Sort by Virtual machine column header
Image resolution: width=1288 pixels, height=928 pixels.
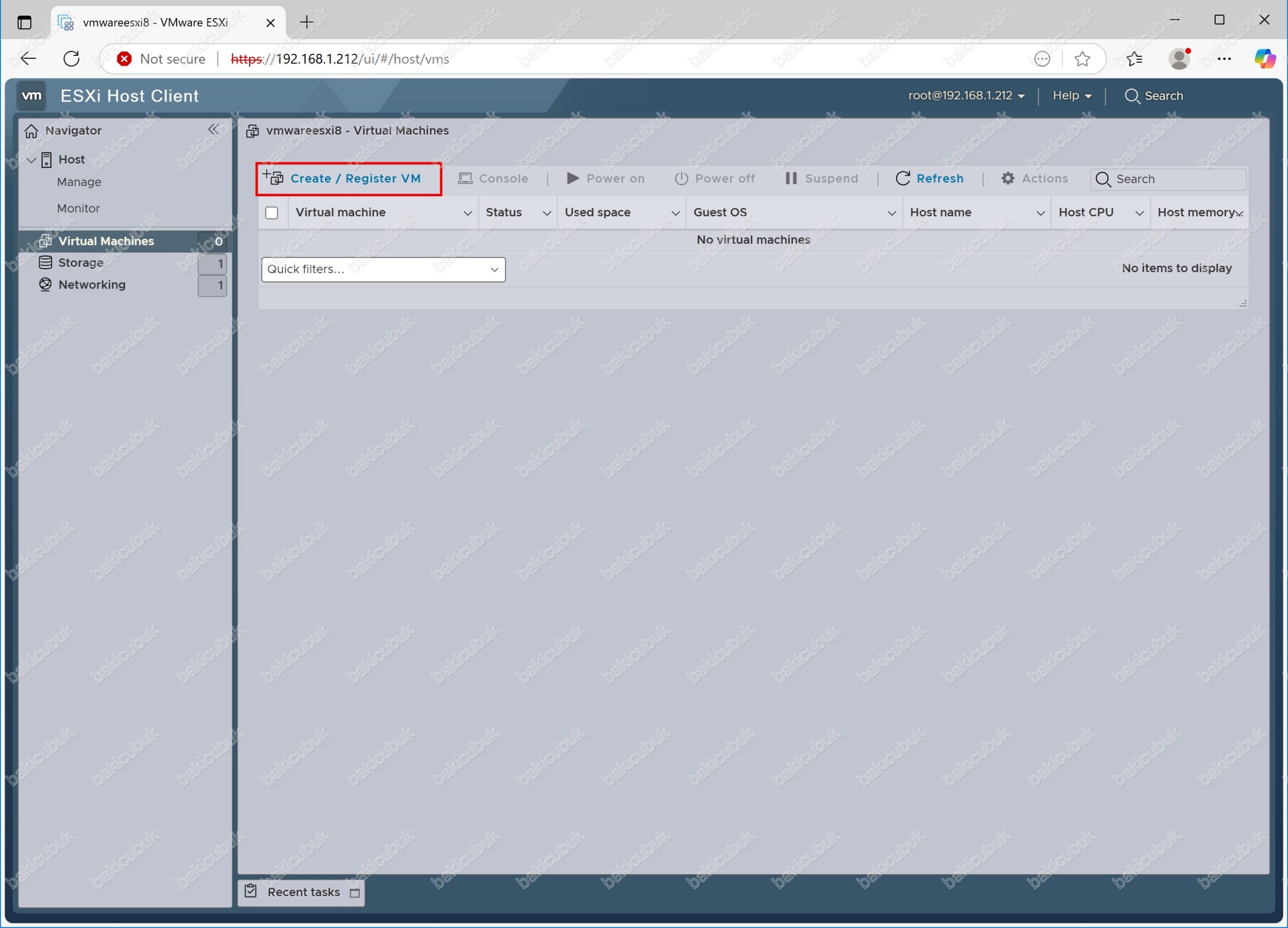click(x=340, y=212)
